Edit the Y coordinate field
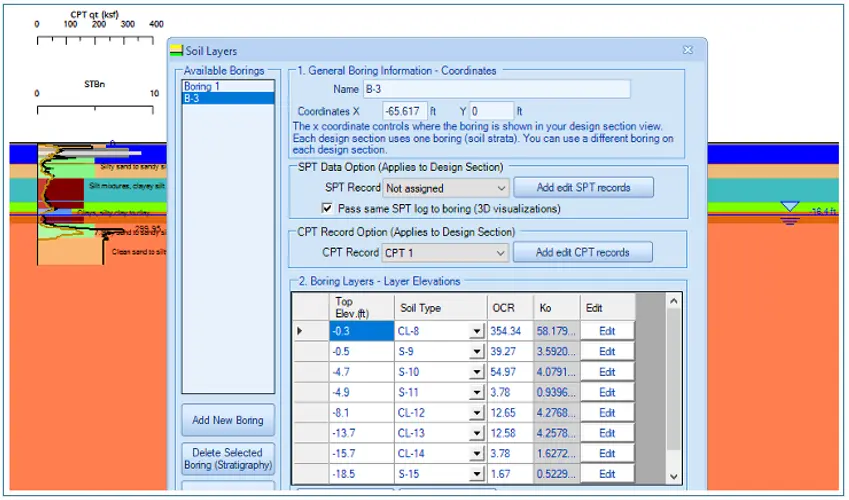This screenshot has height=500, width=849. tap(491, 111)
